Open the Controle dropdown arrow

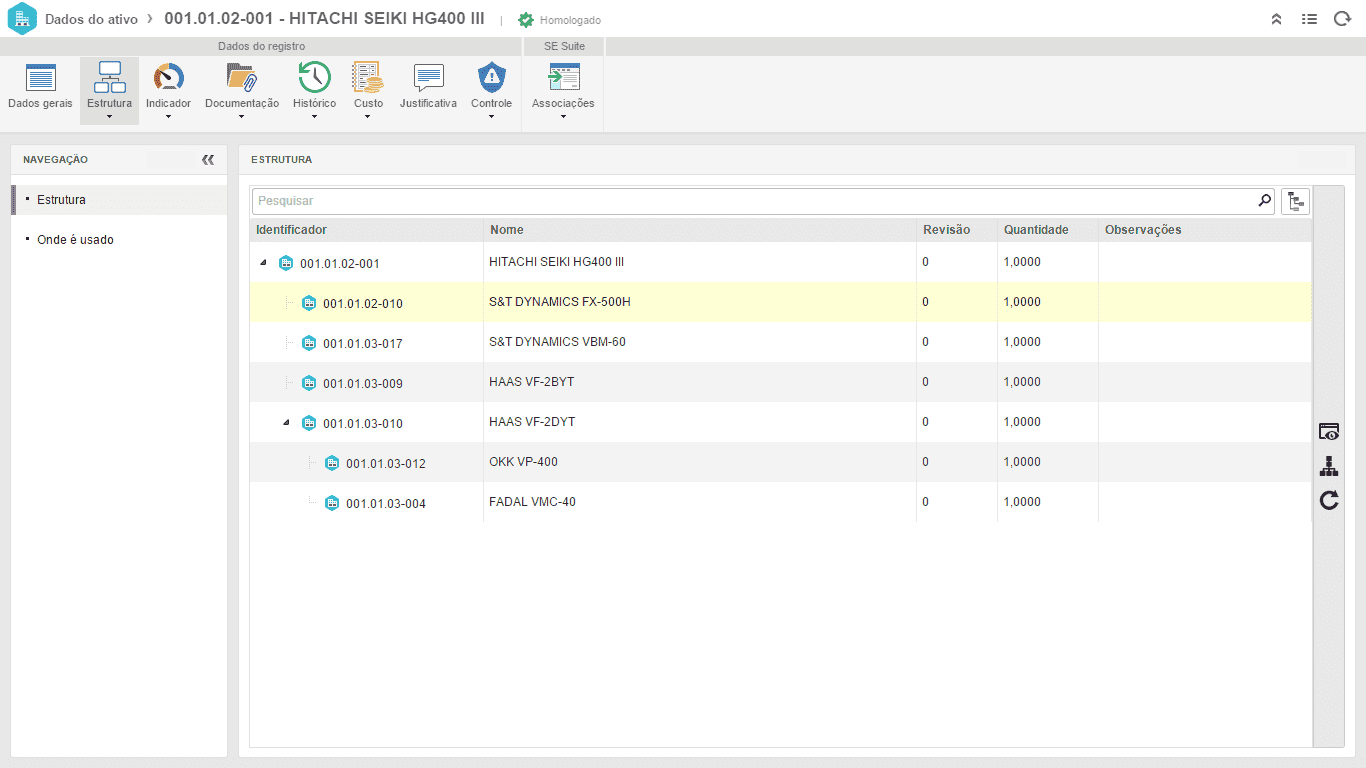(x=491, y=117)
